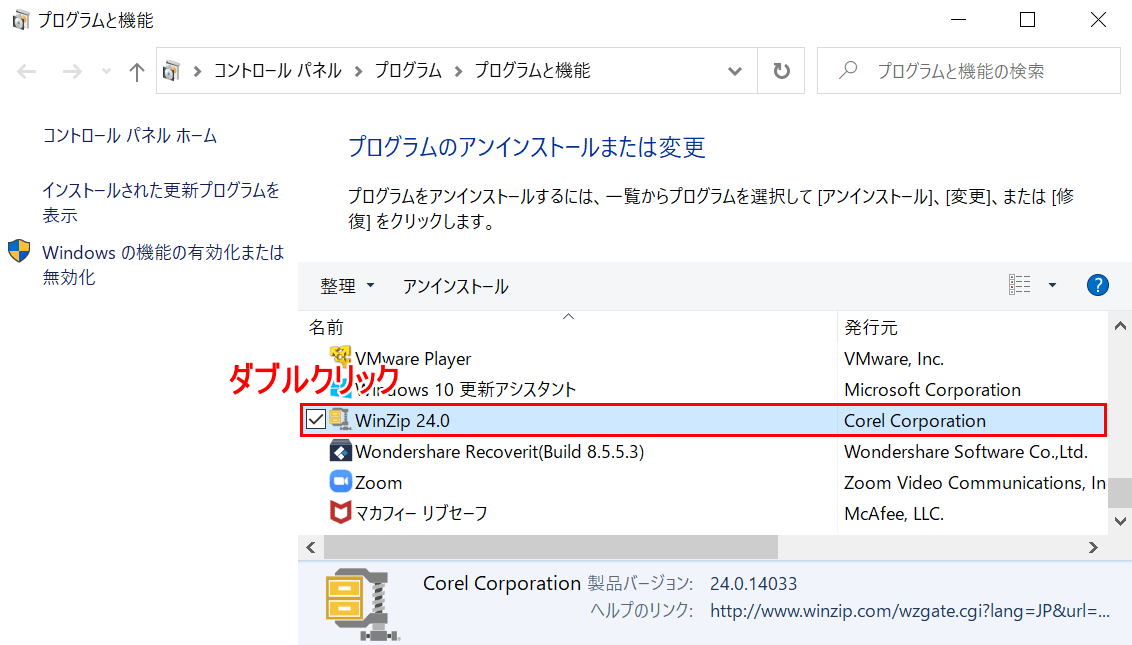Click the Zoom app icon

[x=340, y=481]
